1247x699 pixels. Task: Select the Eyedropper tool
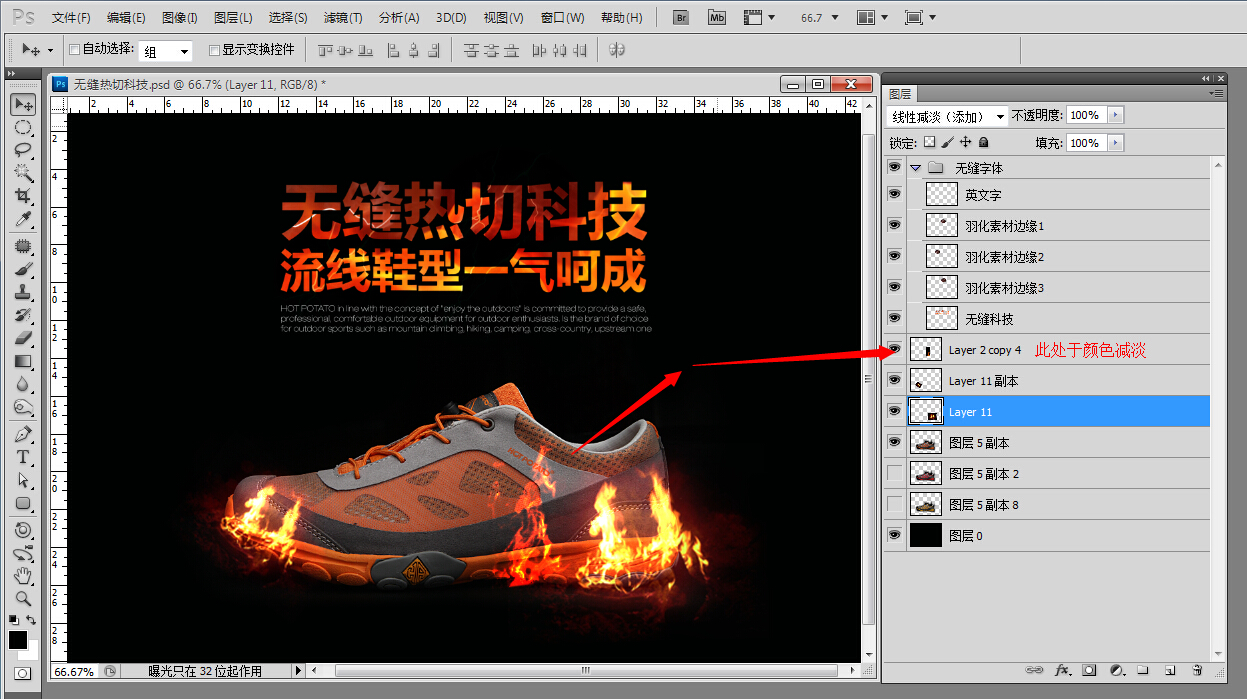[23, 219]
